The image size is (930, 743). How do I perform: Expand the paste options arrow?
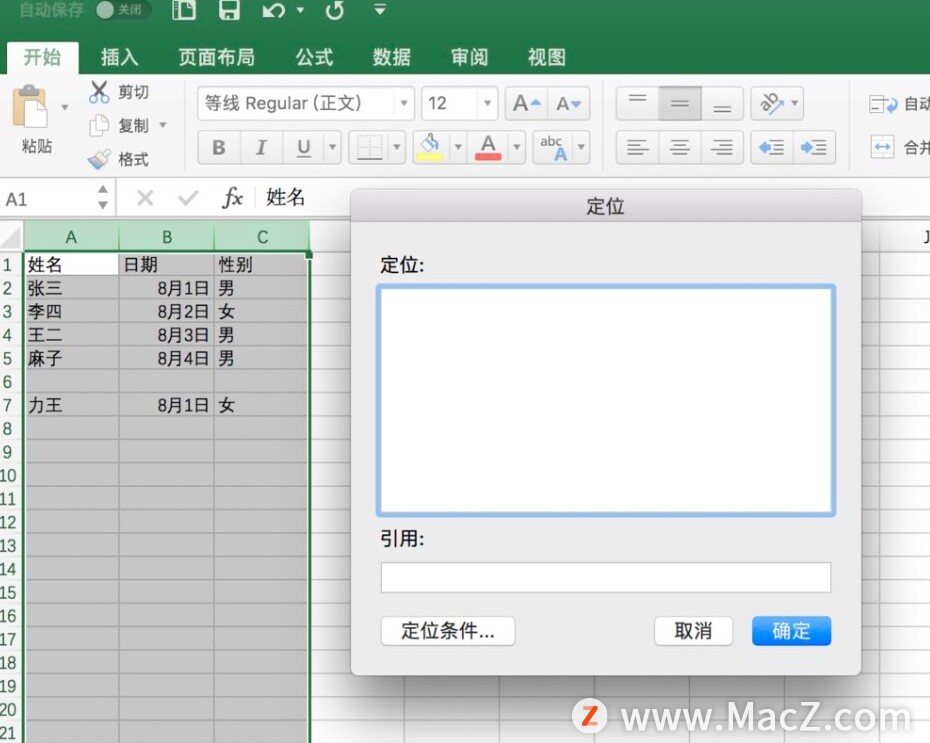click(65, 107)
